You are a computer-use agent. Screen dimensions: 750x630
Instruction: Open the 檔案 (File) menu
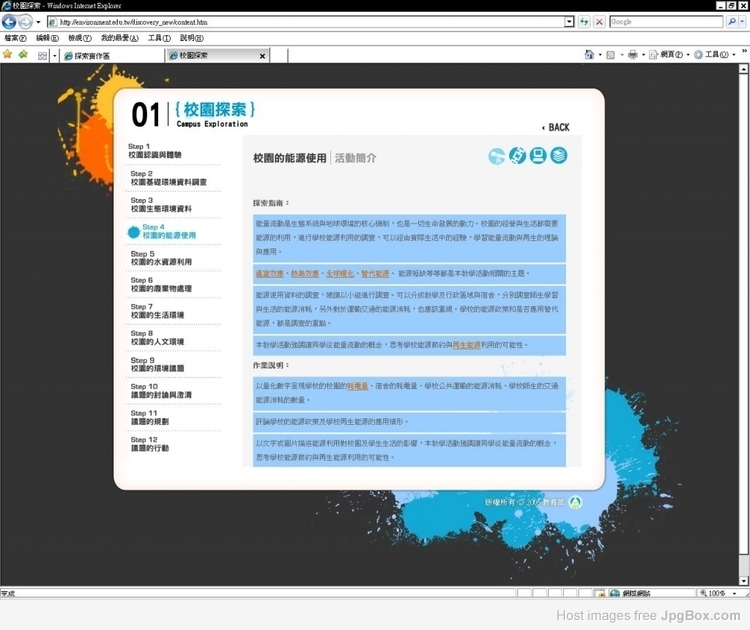click(15, 38)
